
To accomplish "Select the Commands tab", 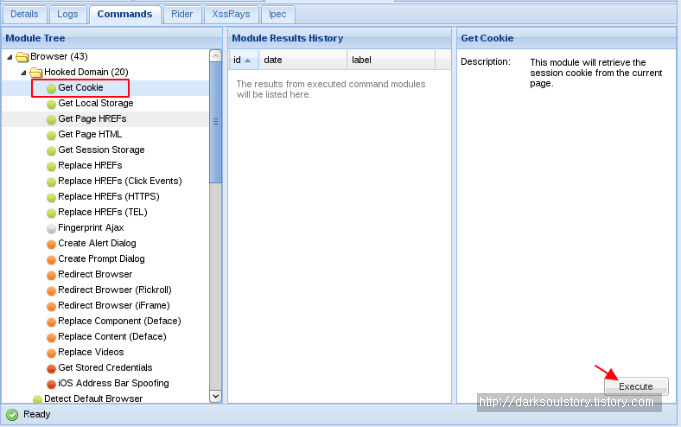I will 125,14.
